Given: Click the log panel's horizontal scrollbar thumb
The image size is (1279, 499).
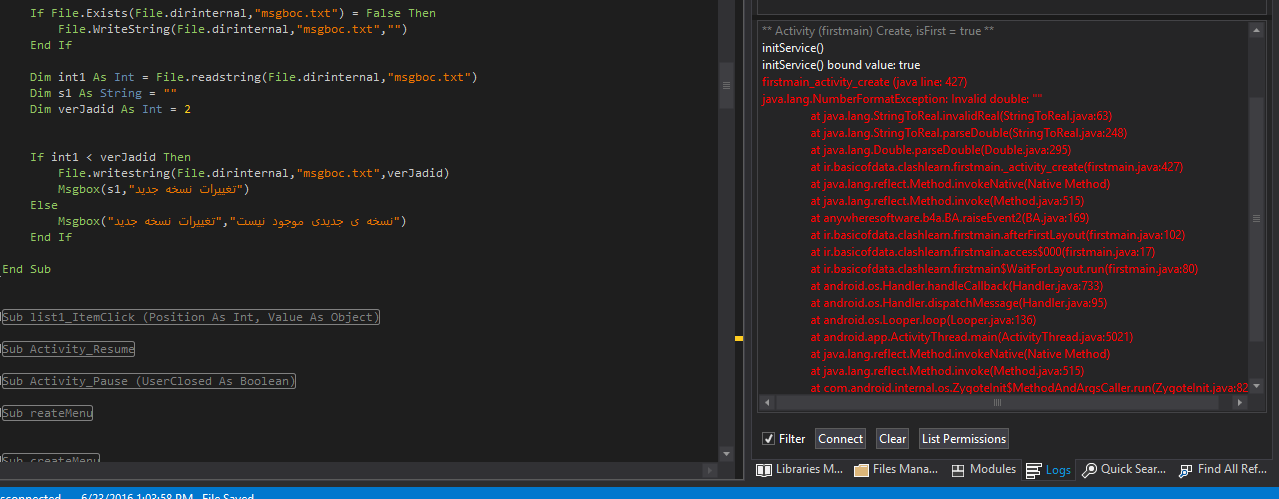Looking at the screenshot, I should click(x=997, y=403).
